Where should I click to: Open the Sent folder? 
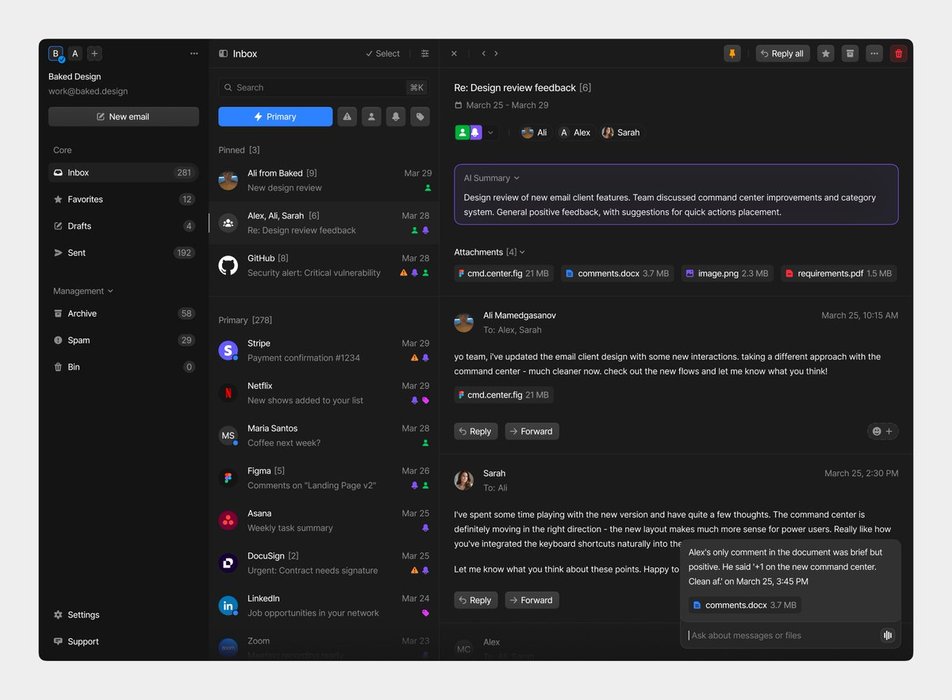point(123,253)
